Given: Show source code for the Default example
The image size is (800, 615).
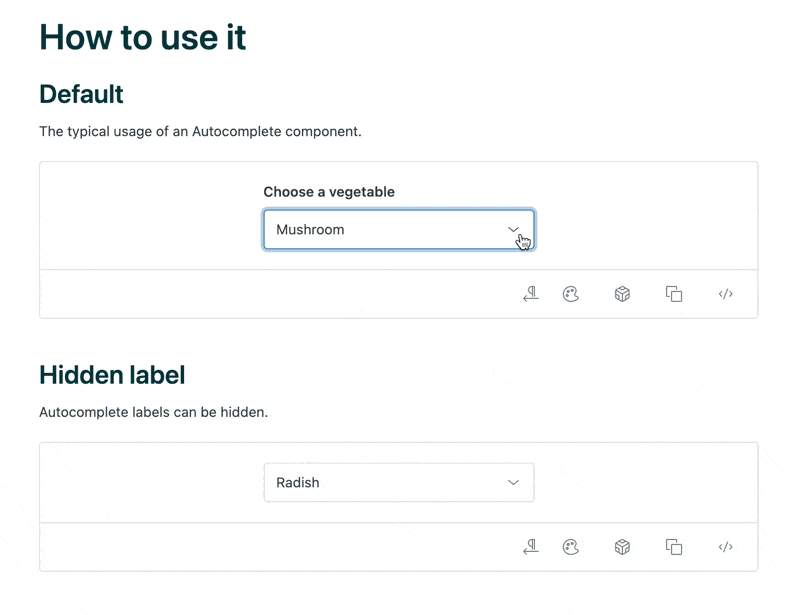Looking at the screenshot, I should 725,294.
